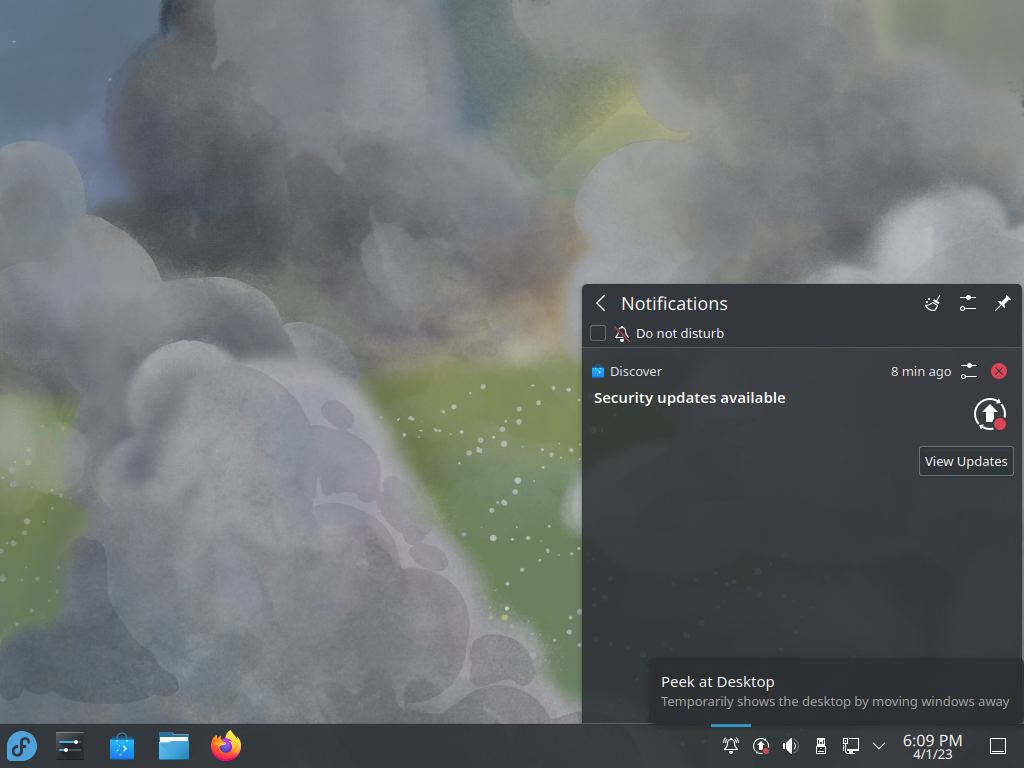The height and width of the screenshot is (768, 1024).
Task: Configure Discover notification settings
Action: [x=969, y=371]
